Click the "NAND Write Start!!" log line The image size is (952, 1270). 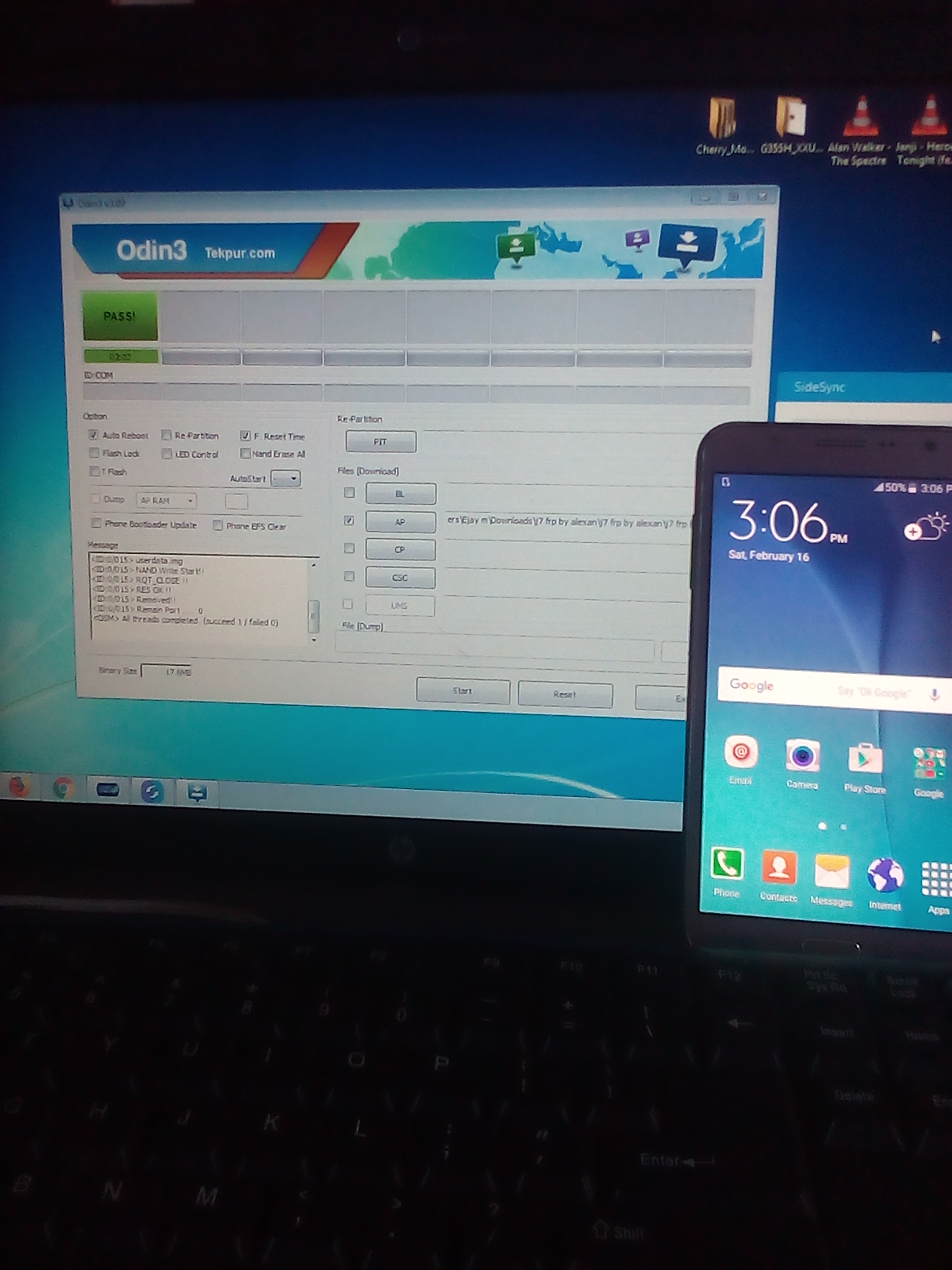[x=148, y=571]
